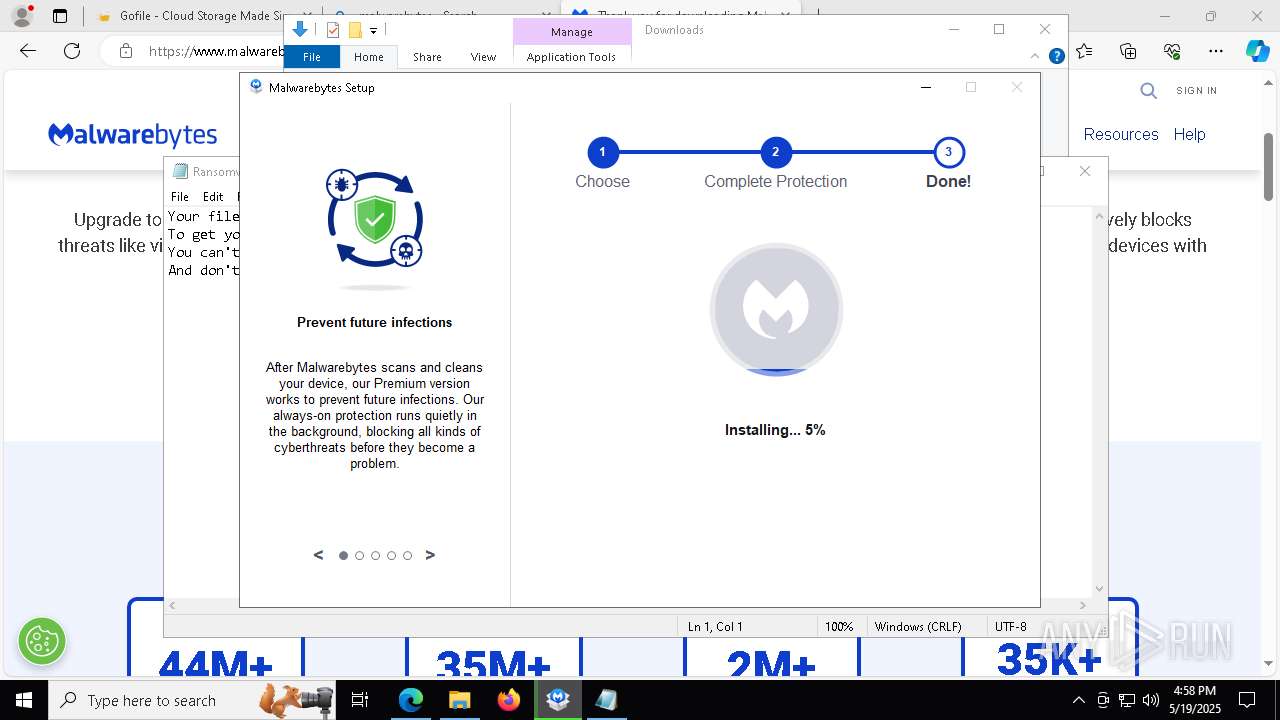Click the Malwarebytes installing logo spinner
The height and width of the screenshot is (720, 1280).
pos(776,310)
